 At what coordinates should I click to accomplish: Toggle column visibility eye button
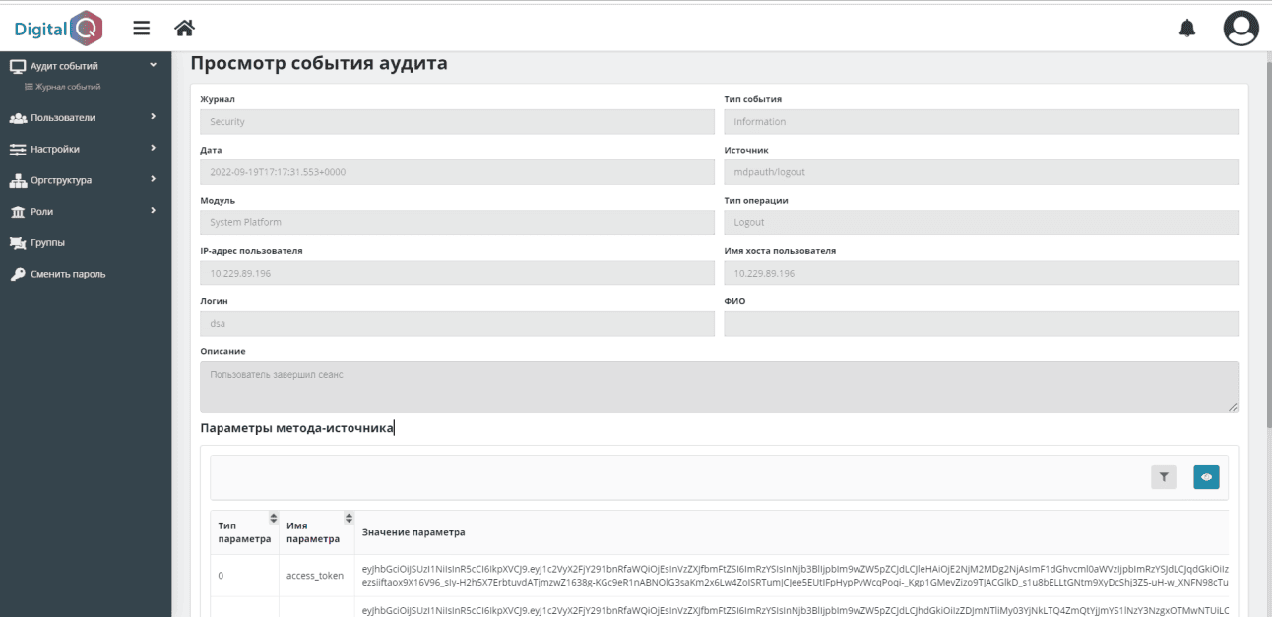click(x=1206, y=477)
